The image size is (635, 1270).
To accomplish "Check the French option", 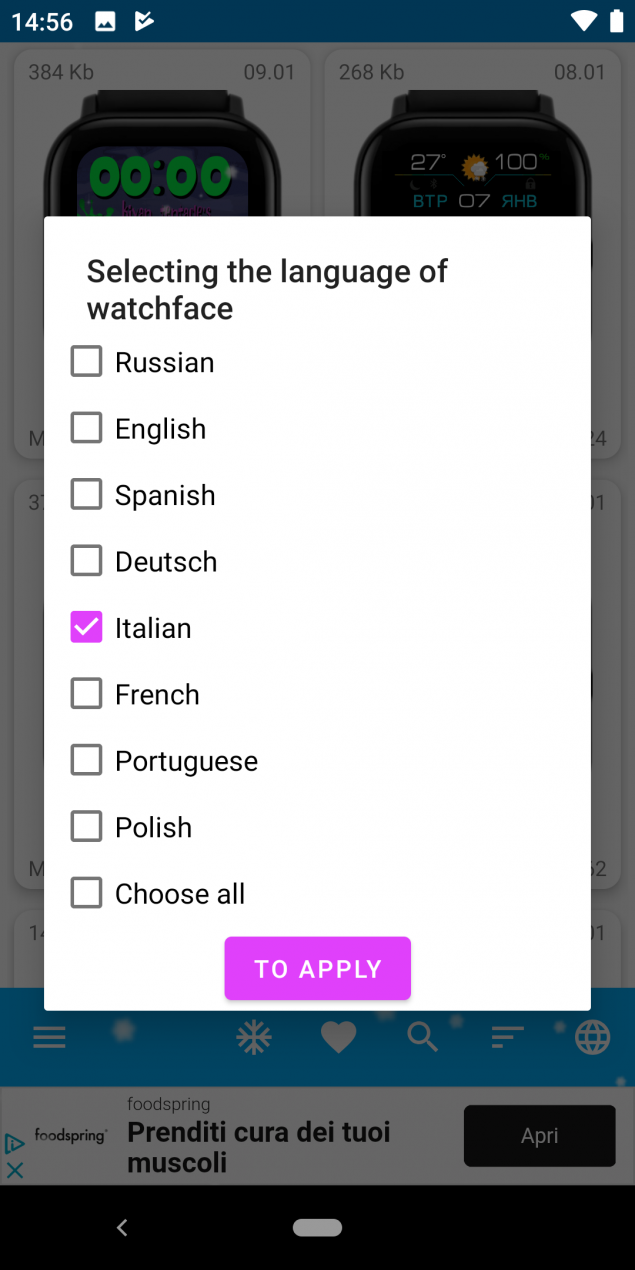I will [86, 693].
